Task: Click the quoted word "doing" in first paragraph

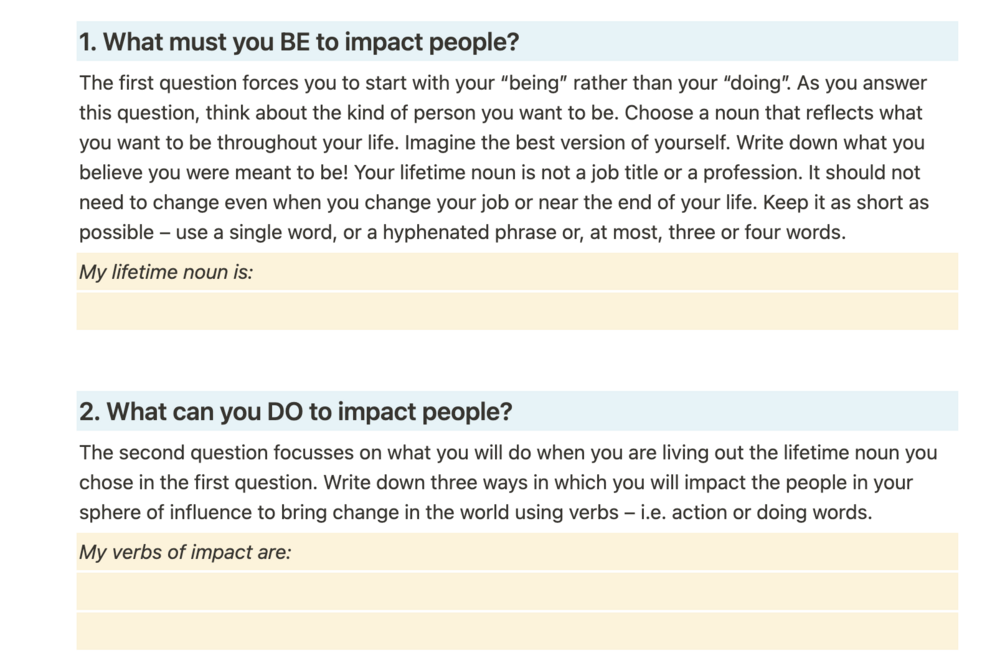Action: 756,83
